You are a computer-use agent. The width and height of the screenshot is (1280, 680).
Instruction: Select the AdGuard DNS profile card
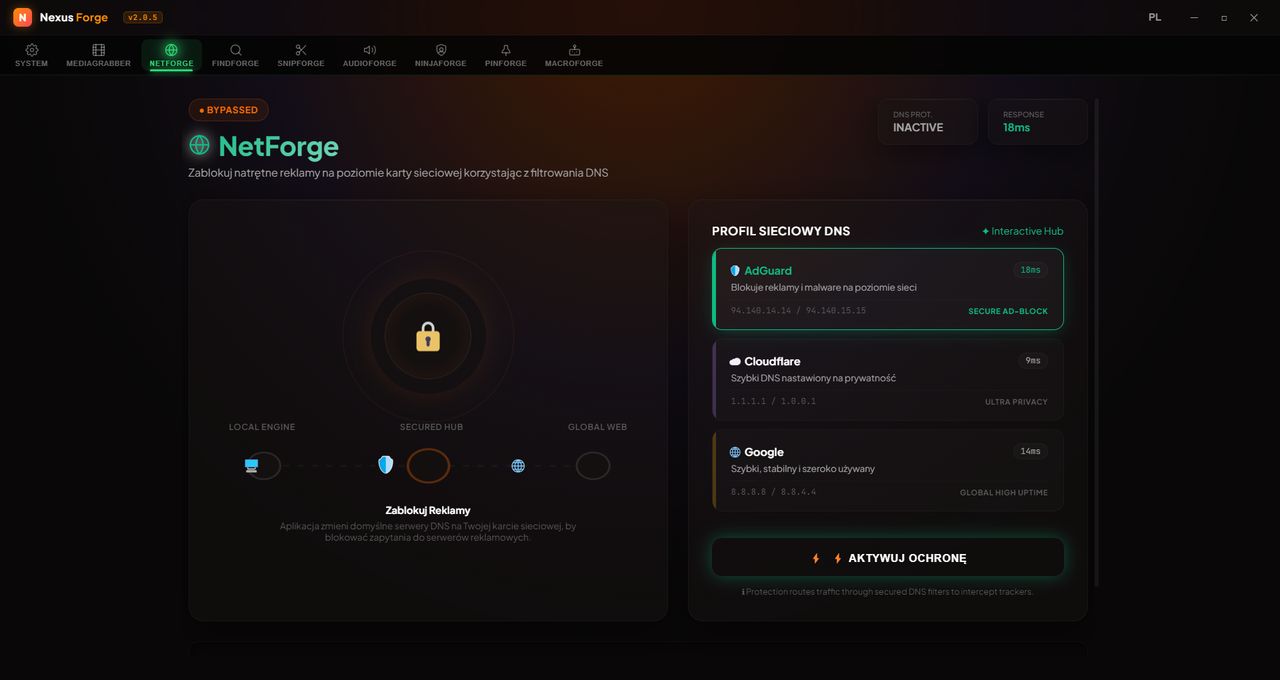(x=888, y=289)
